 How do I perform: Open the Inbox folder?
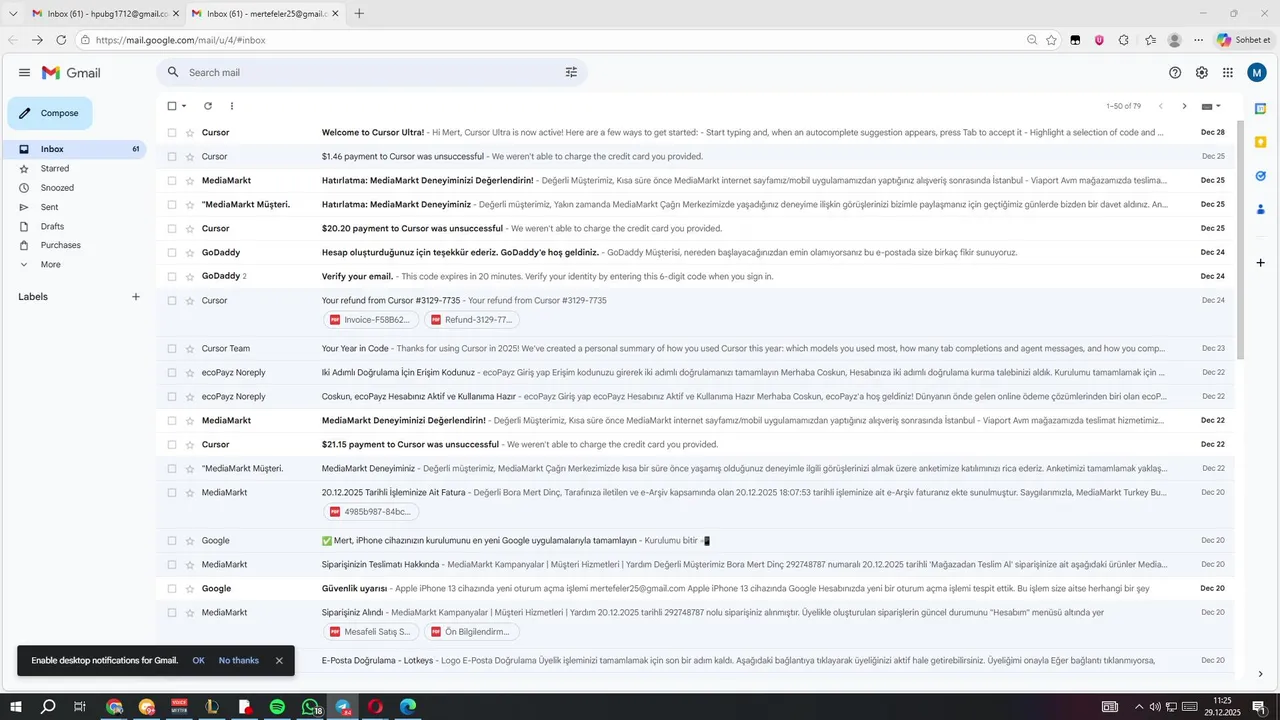(x=77, y=149)
